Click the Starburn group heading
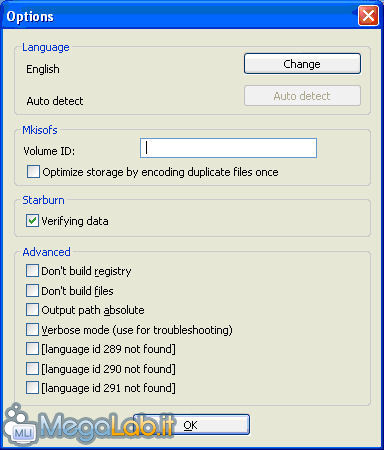This screenshot has height=450, width=384. pos(44,200)
